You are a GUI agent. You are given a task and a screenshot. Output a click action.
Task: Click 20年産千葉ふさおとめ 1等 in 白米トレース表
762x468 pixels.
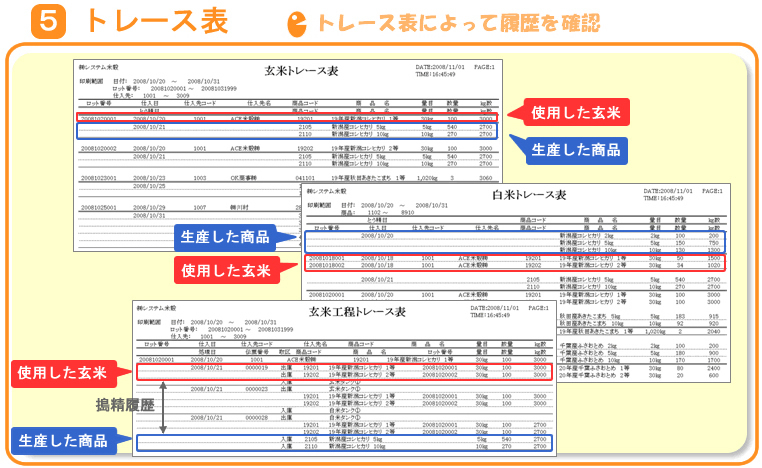tap(594, 368)
